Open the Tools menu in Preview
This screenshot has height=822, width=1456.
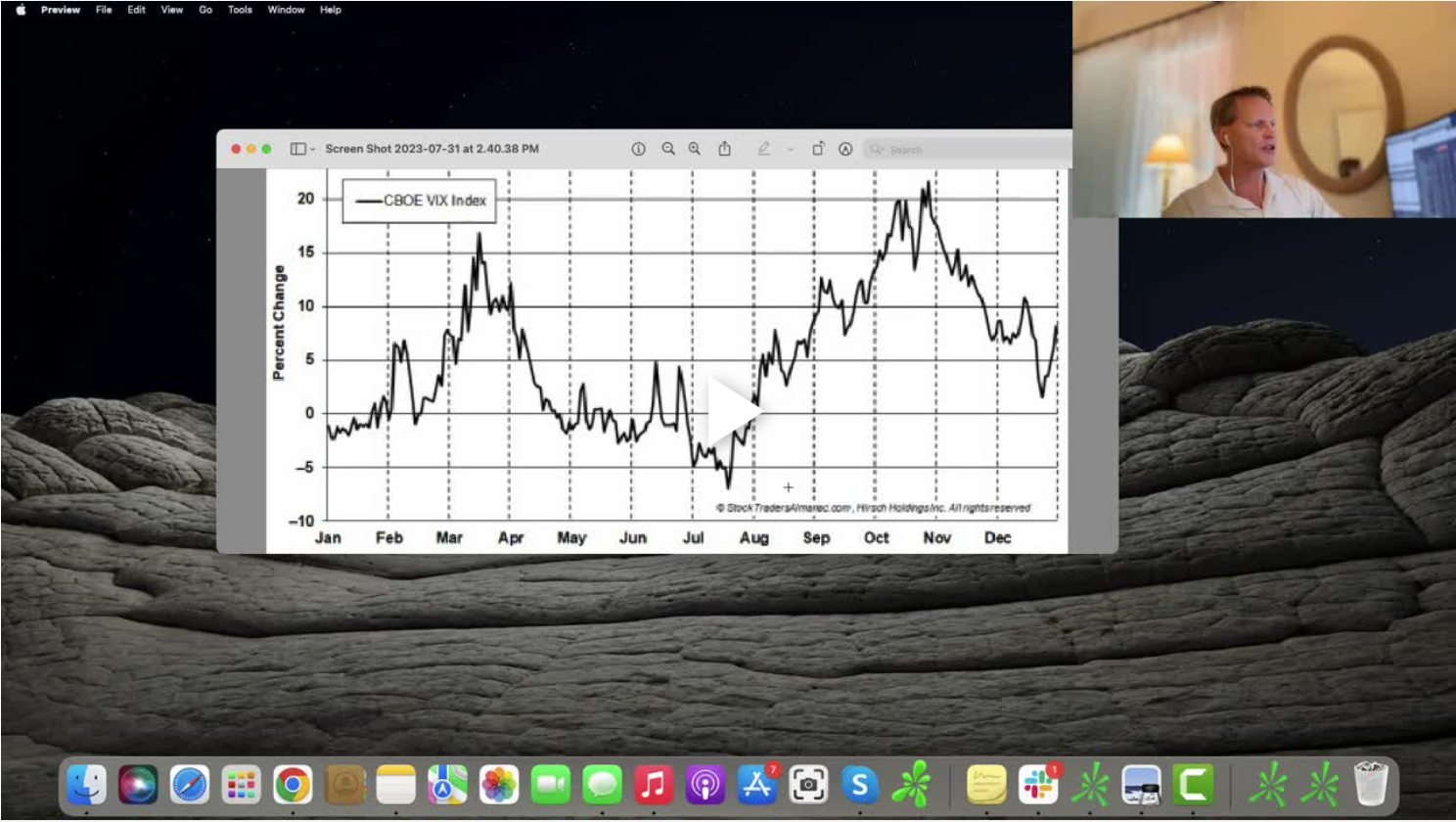[x=238, y=10]
